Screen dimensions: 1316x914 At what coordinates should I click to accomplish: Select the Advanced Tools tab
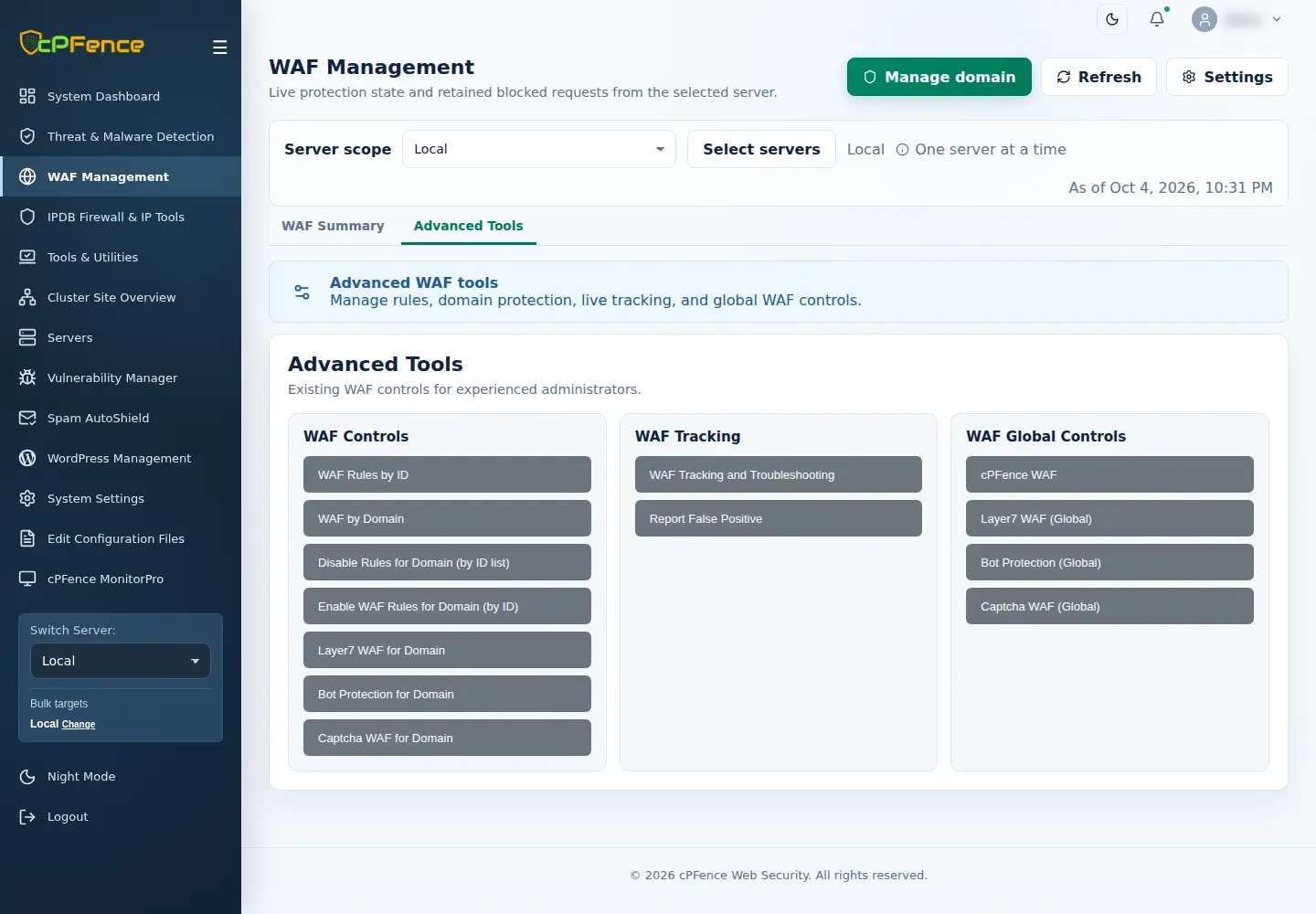pyautogui.click(x=469, y=226)
